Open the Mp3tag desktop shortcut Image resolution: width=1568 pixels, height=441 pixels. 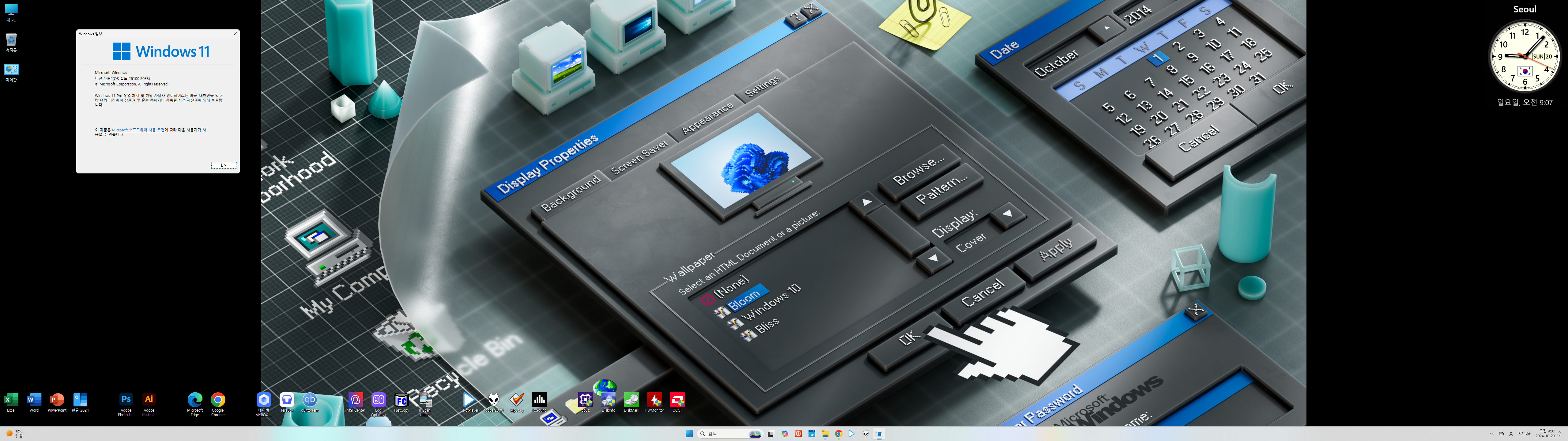[517, 402]
